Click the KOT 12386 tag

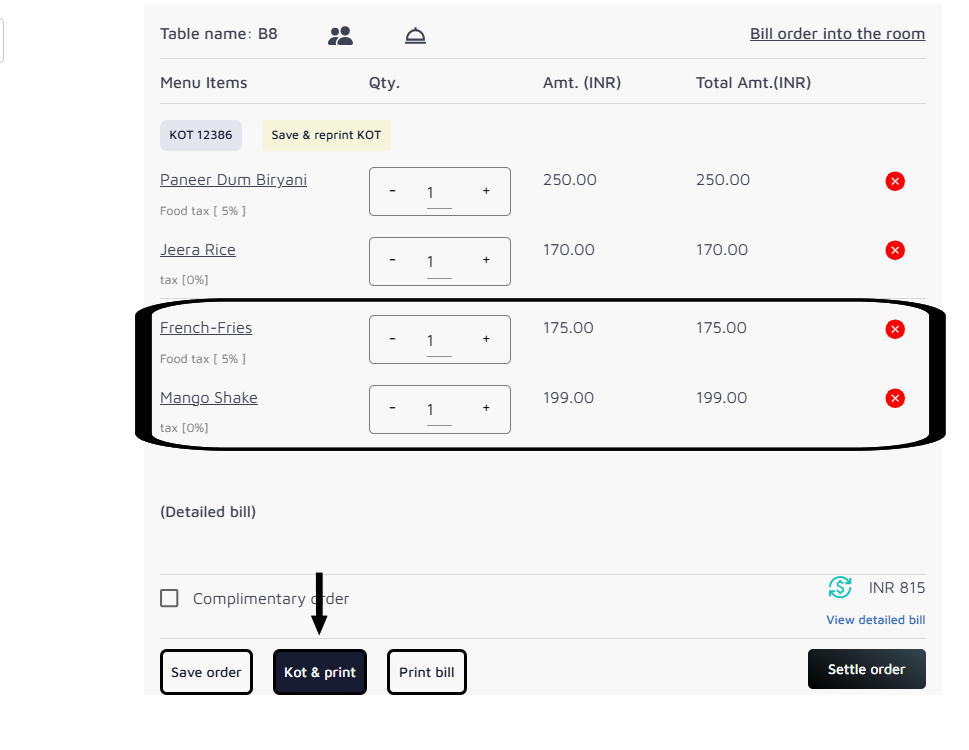point(200,135)
